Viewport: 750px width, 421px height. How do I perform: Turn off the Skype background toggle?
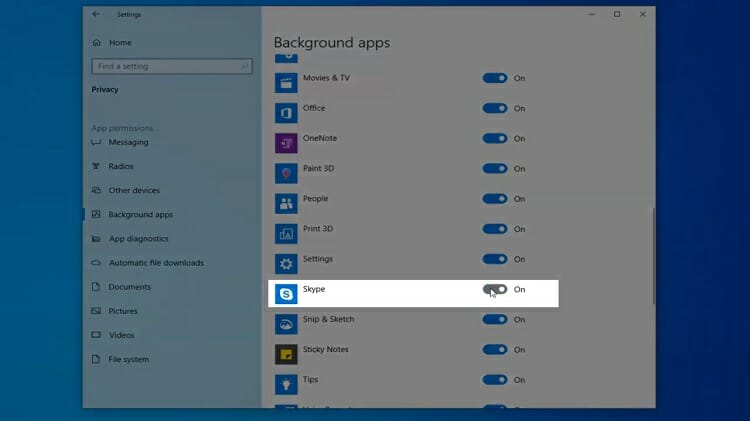coord(495,289)
